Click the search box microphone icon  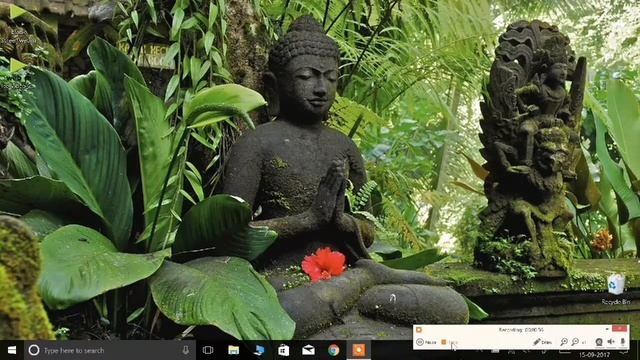[x=186, y=350]
